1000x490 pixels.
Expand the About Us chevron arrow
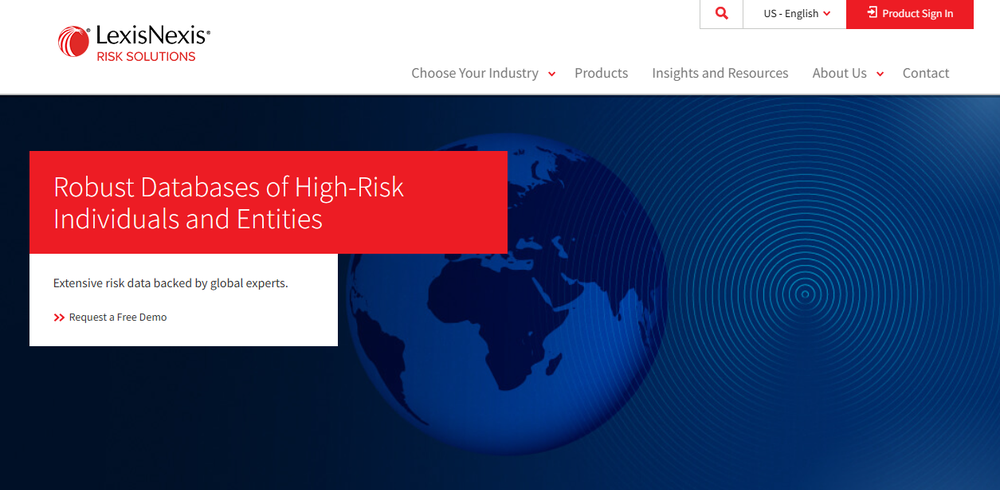[880, 74]
